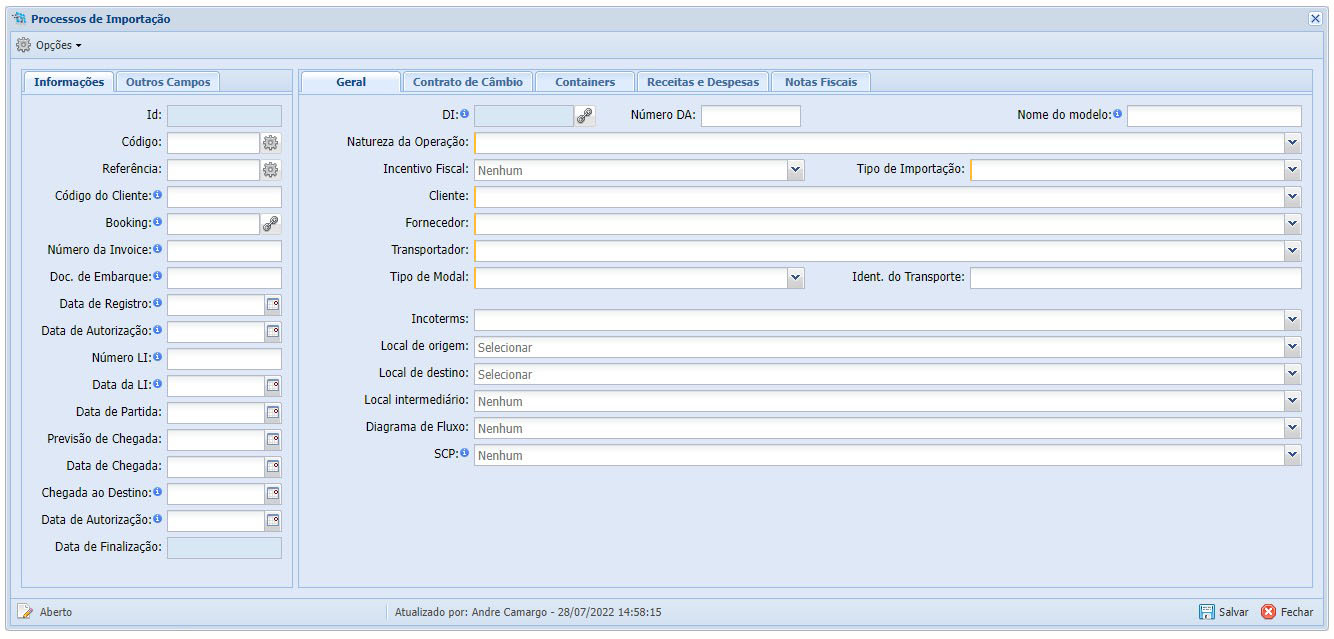This screenshot has height=639, width=1334.
Task: Expand the Local de destino dropdown
Action: [1293, 374]
